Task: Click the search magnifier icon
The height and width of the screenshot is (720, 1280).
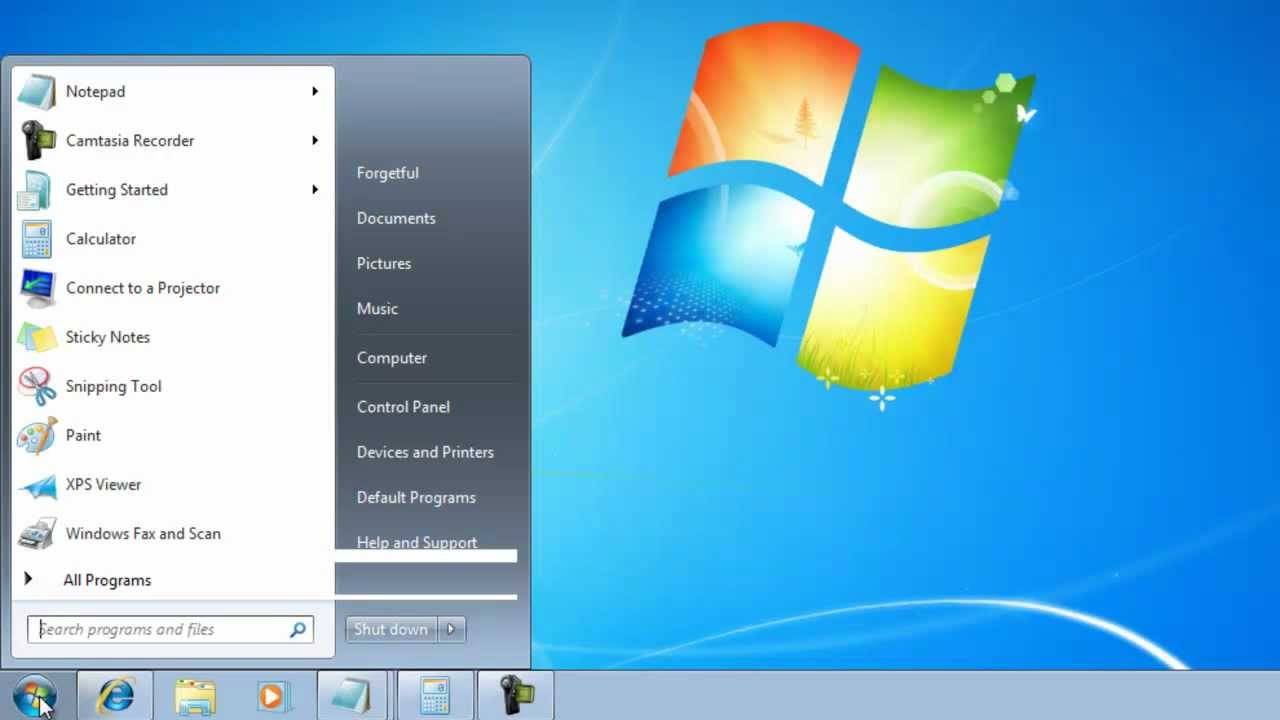Action: (x=298, y=629)
